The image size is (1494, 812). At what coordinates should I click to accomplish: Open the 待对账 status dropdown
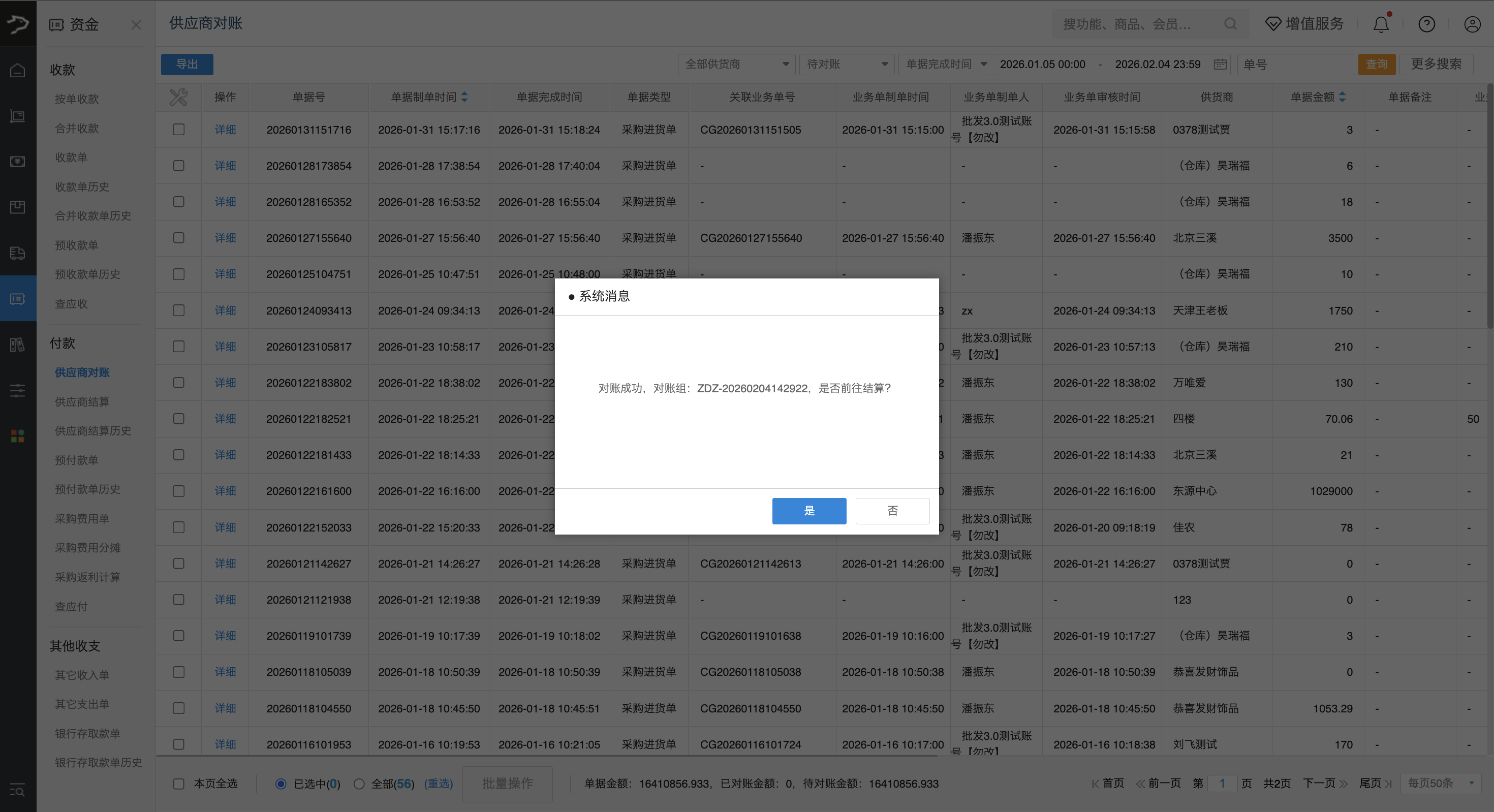[x=847, y=65]
